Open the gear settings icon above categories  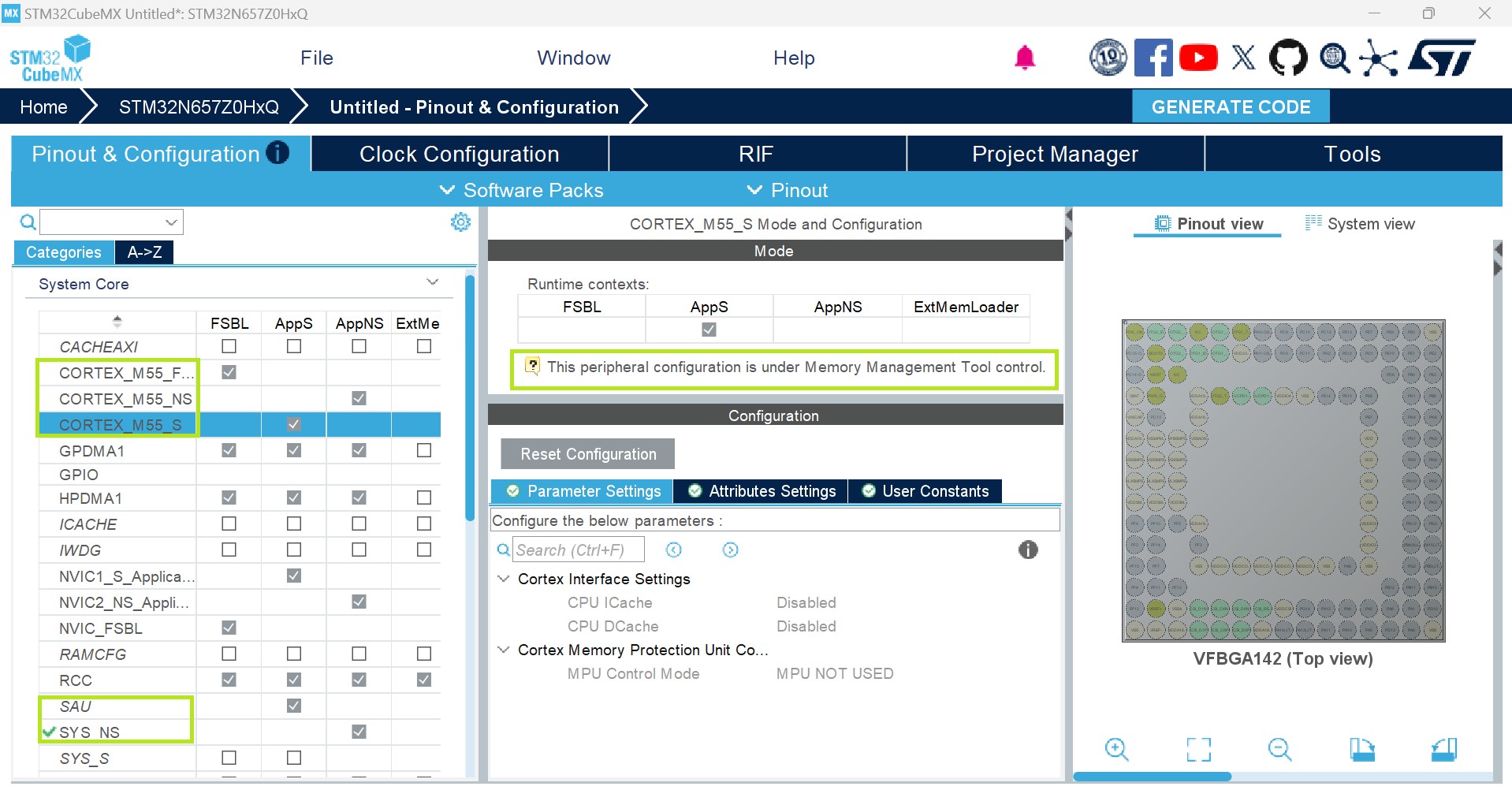click(x=460, y=222)
